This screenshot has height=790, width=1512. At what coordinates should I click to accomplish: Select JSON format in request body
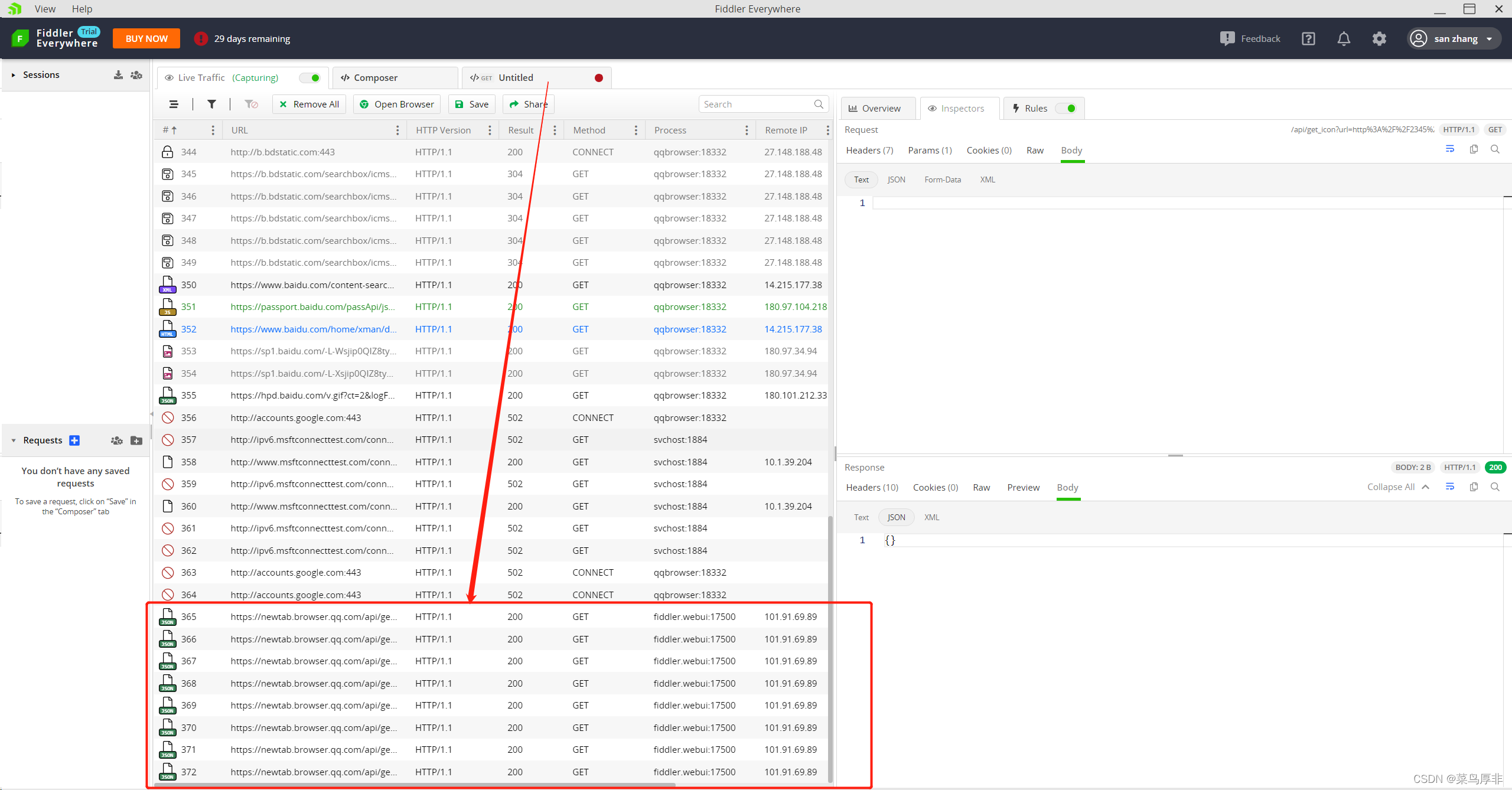(896, 180)
